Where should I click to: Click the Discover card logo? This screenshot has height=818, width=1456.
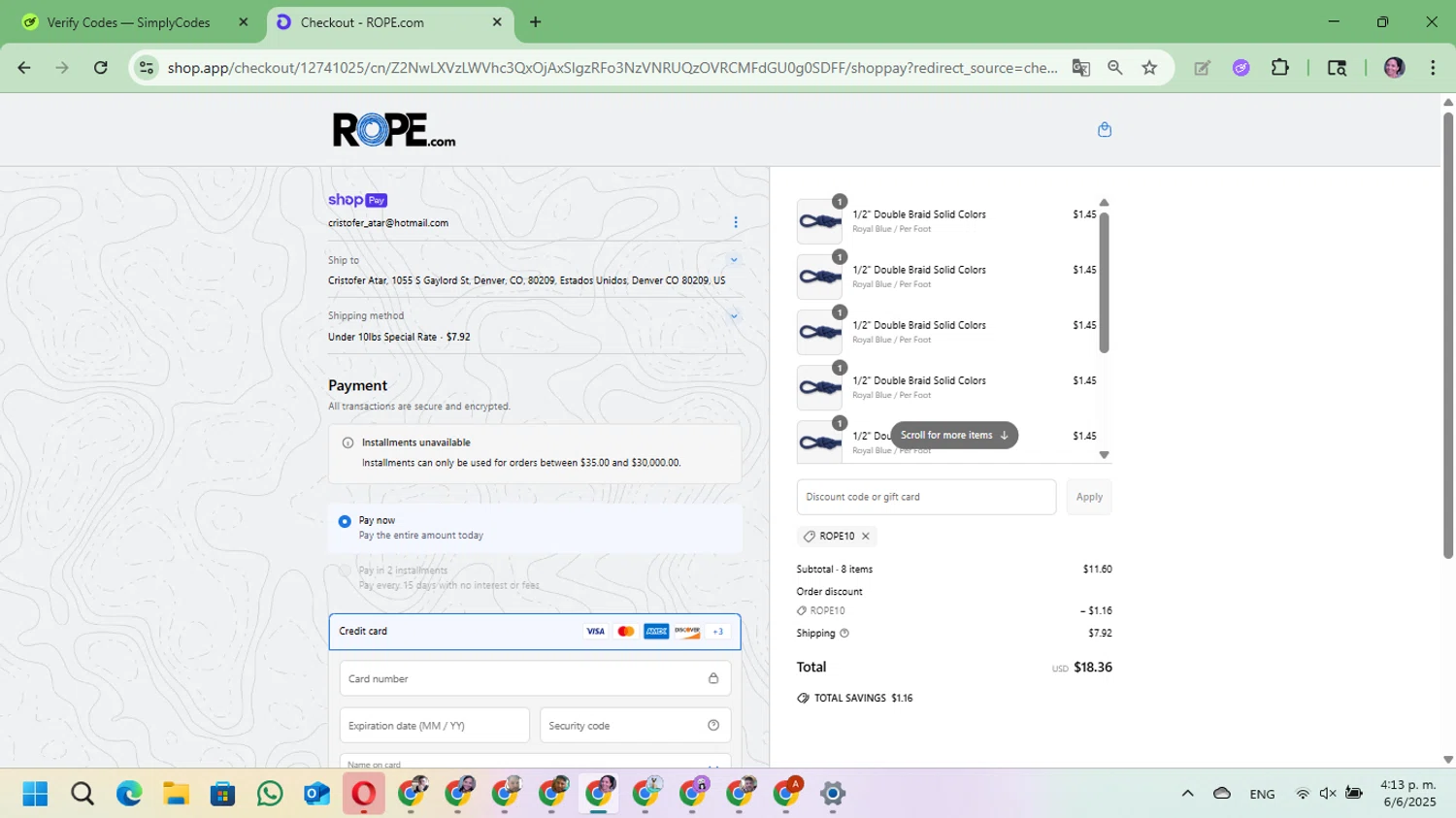point(687,631)
